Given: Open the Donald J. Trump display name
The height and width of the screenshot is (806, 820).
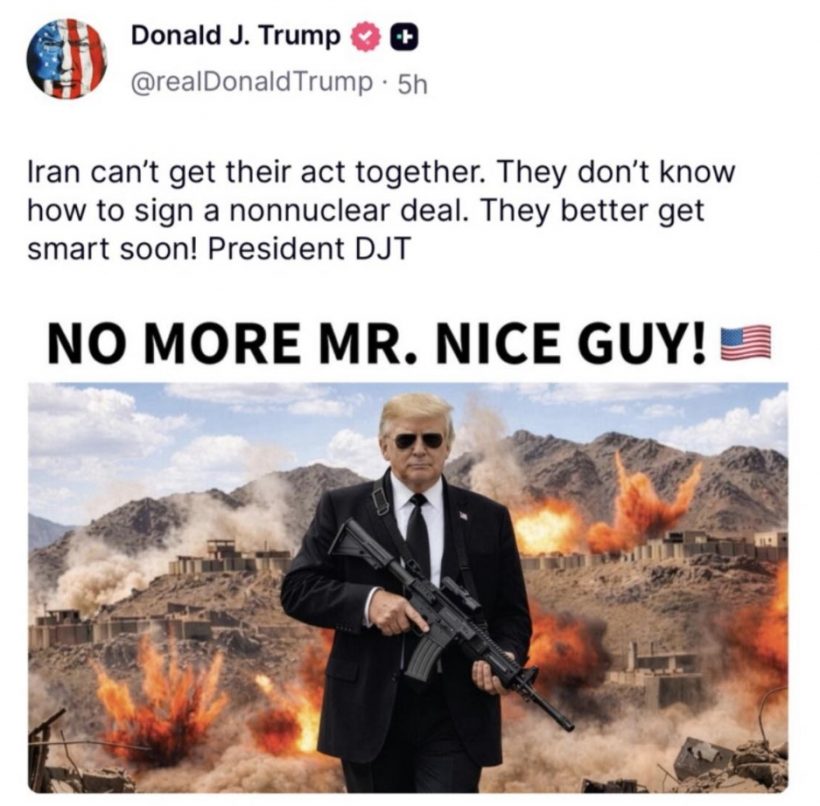Looking at the screenshot, I should 235,36.
